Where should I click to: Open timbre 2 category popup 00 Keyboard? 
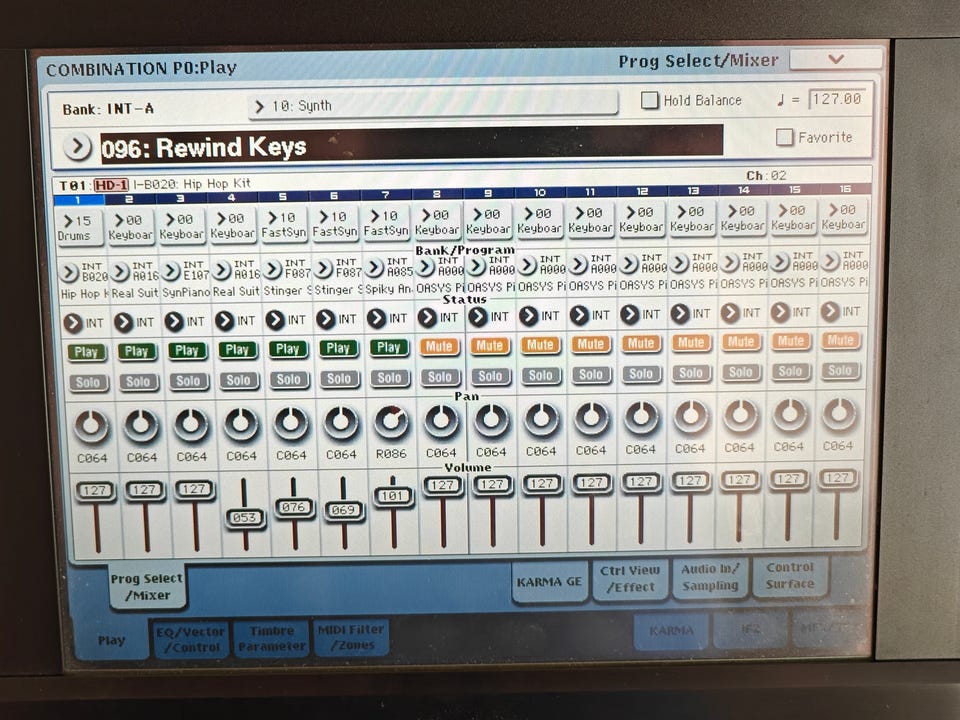coord(130,227)
